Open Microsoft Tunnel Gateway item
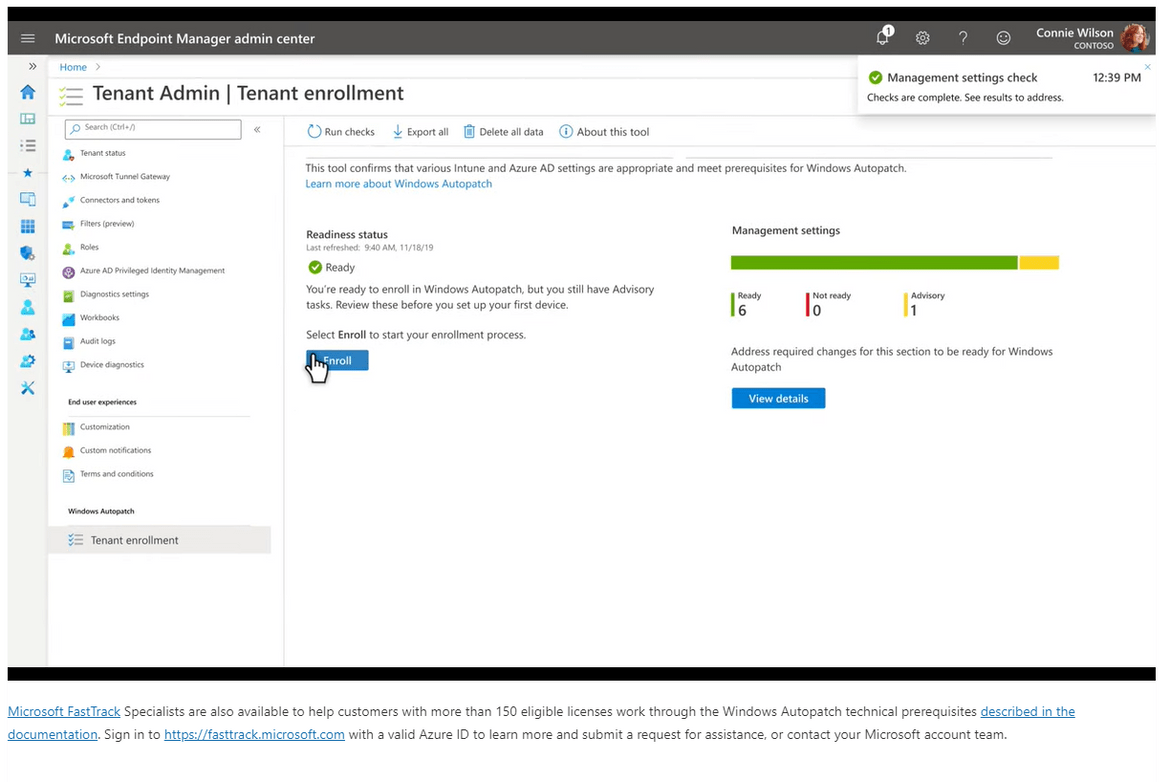Image resolution: width=1170 pixels, height=782 pixels. coord(125,177)
